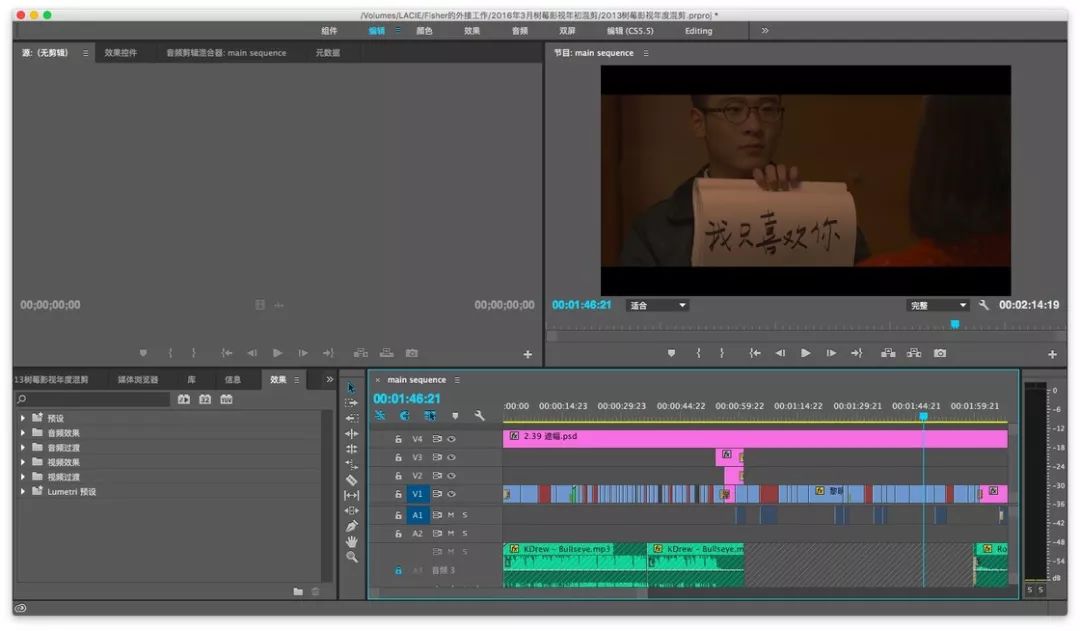Click Export Frame camera icon in Program monitor
This screenshot has width=1080, height=631.
pyautogui.click(x=939, y=353)
